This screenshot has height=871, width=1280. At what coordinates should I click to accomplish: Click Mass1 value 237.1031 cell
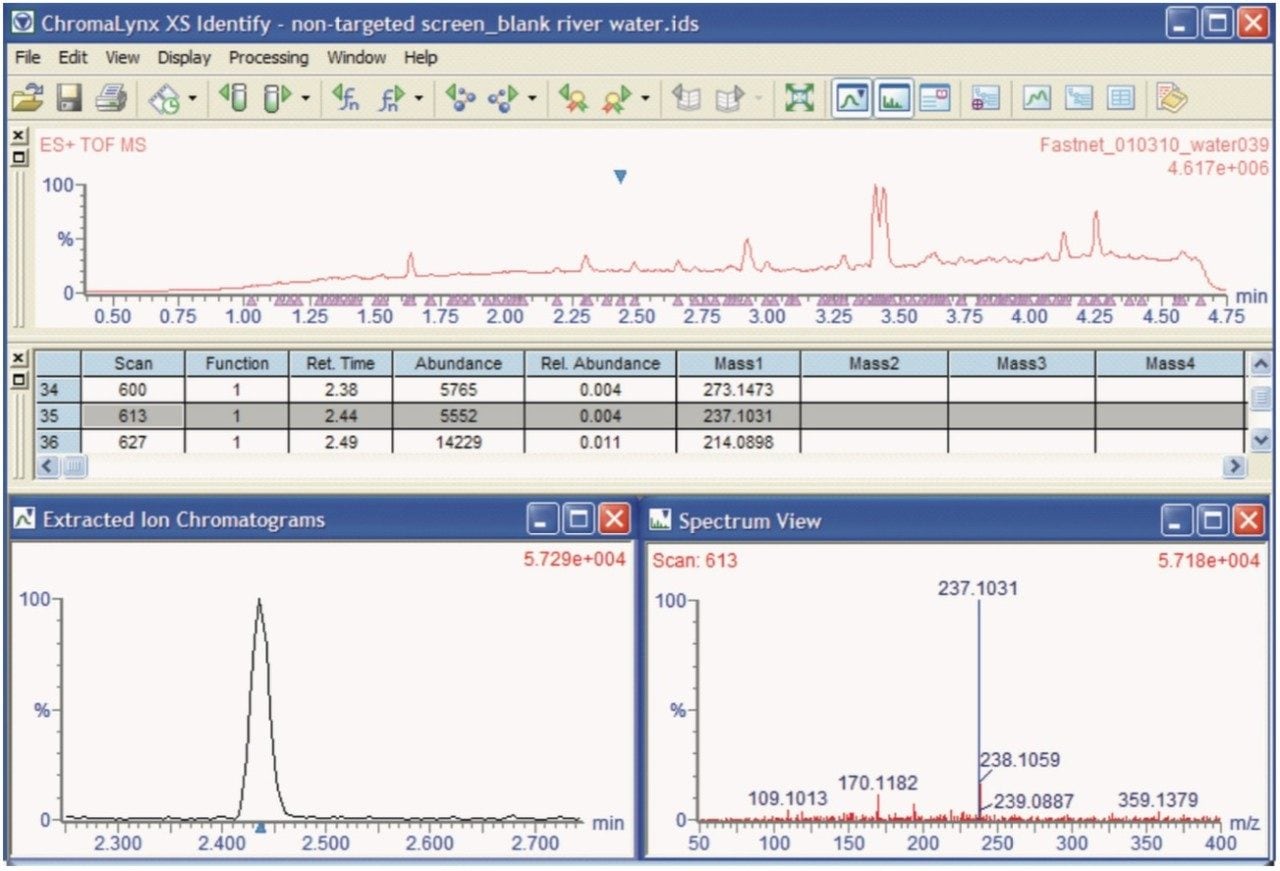click(x=738, y=416)
